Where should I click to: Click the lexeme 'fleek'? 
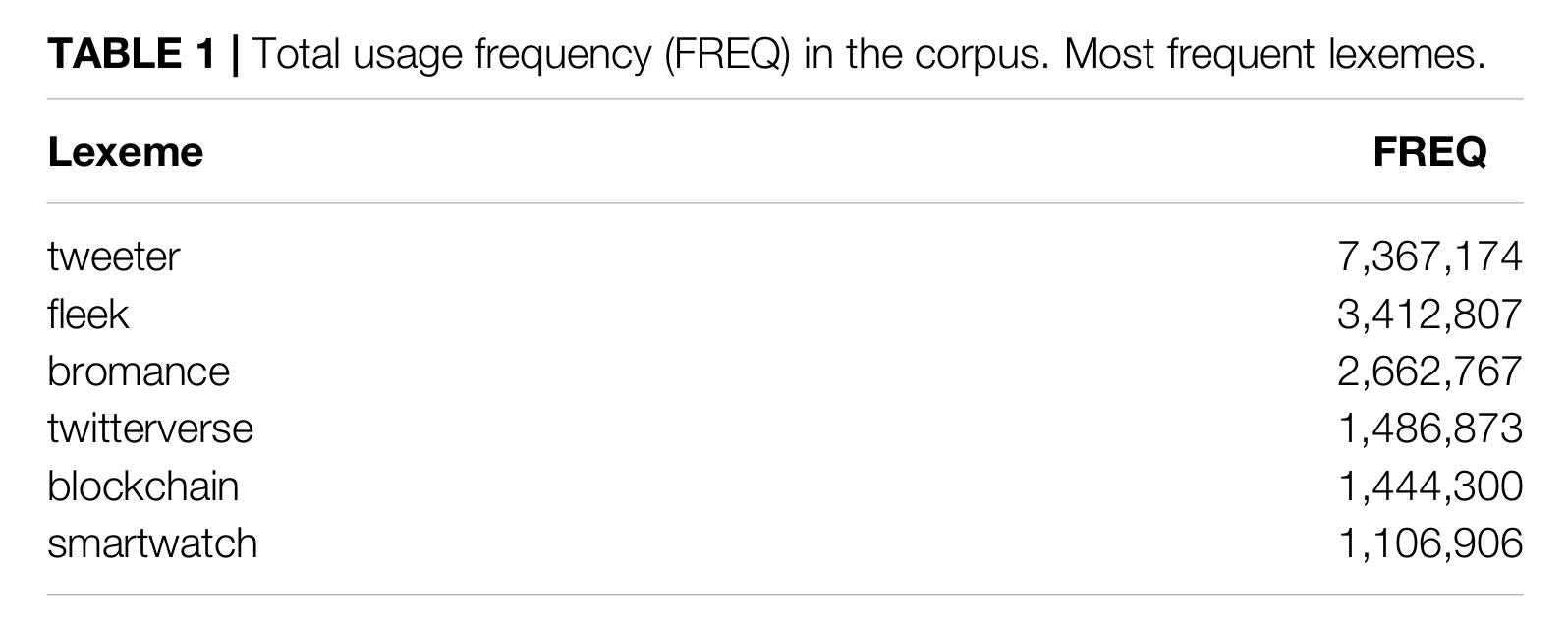tap(87, 314)
